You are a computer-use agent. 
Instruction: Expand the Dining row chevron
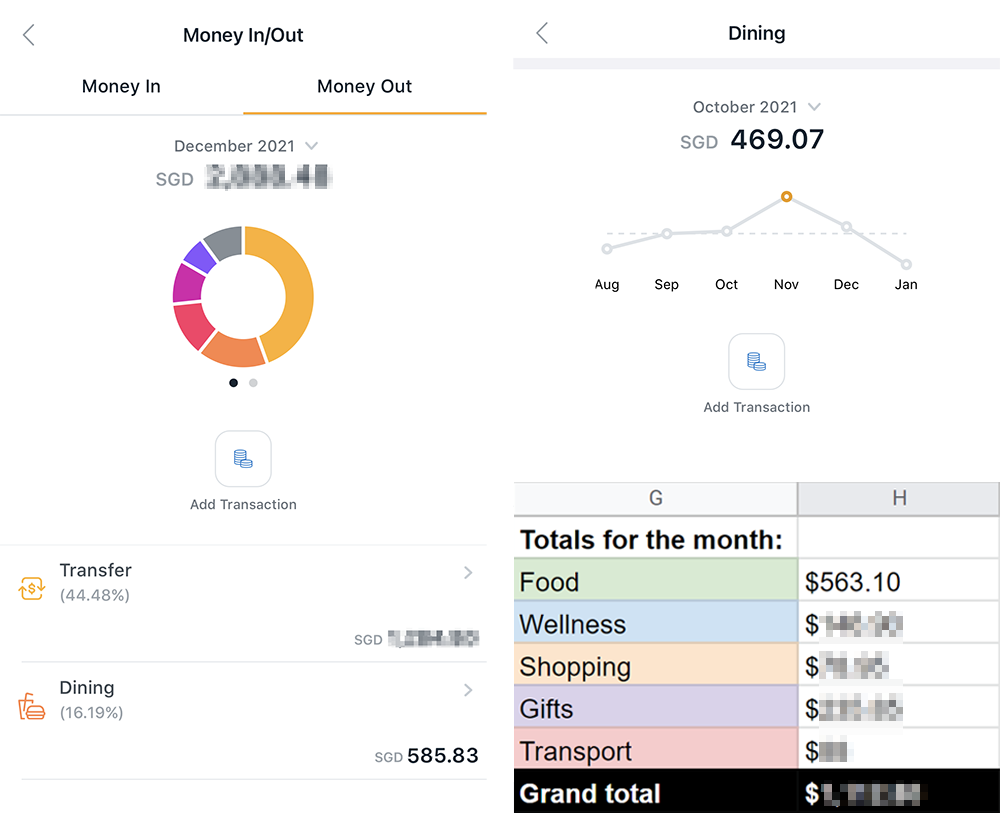click(468, 690)
